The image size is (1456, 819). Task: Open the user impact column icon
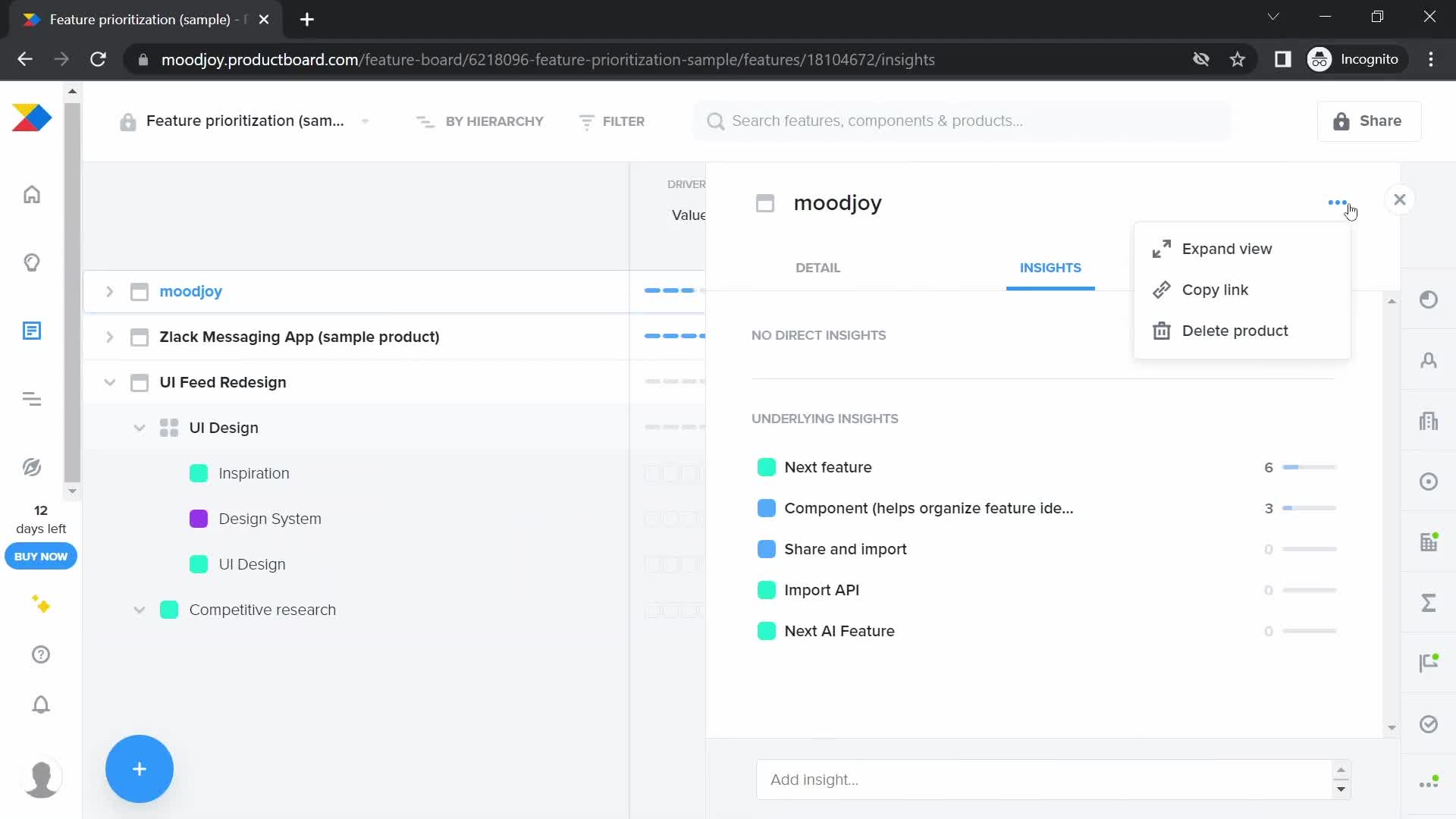coord(1429,360)
